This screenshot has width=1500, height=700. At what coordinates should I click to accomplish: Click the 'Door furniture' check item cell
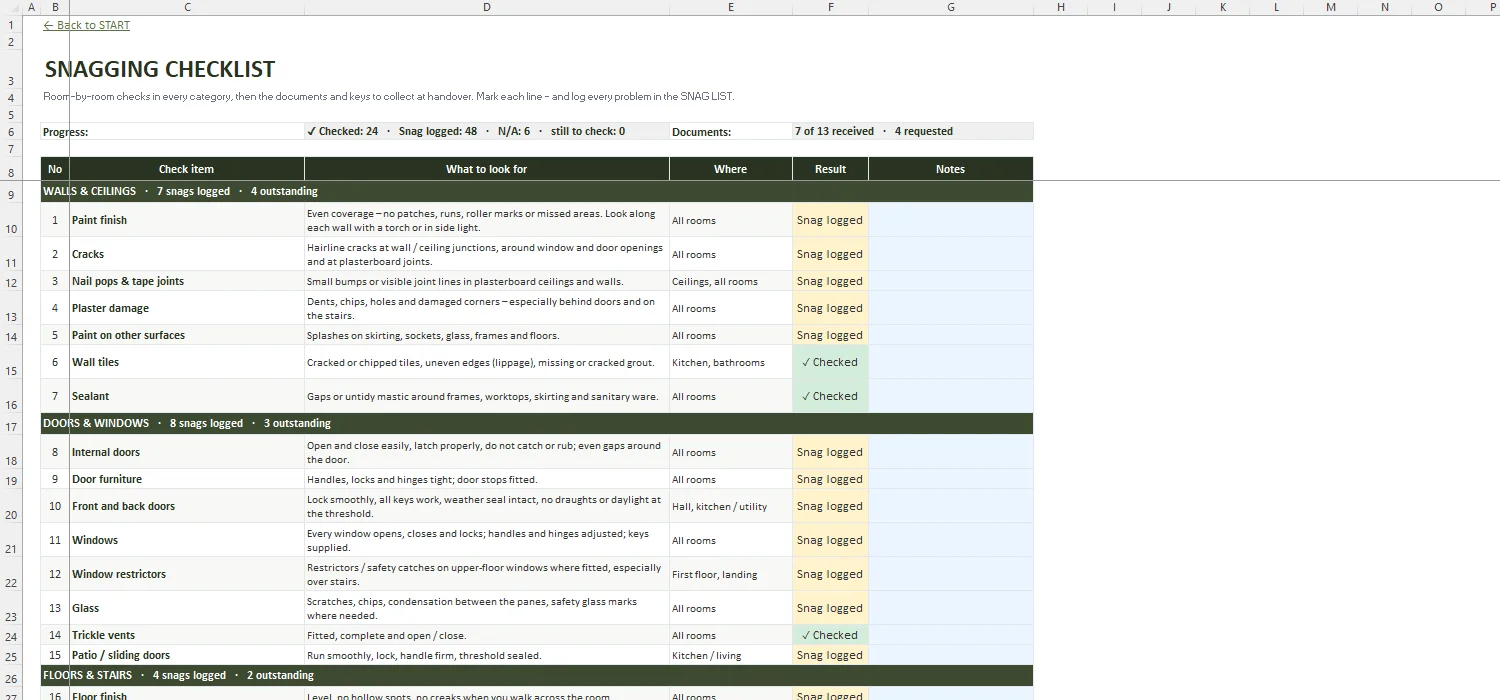tap(187, 479)
